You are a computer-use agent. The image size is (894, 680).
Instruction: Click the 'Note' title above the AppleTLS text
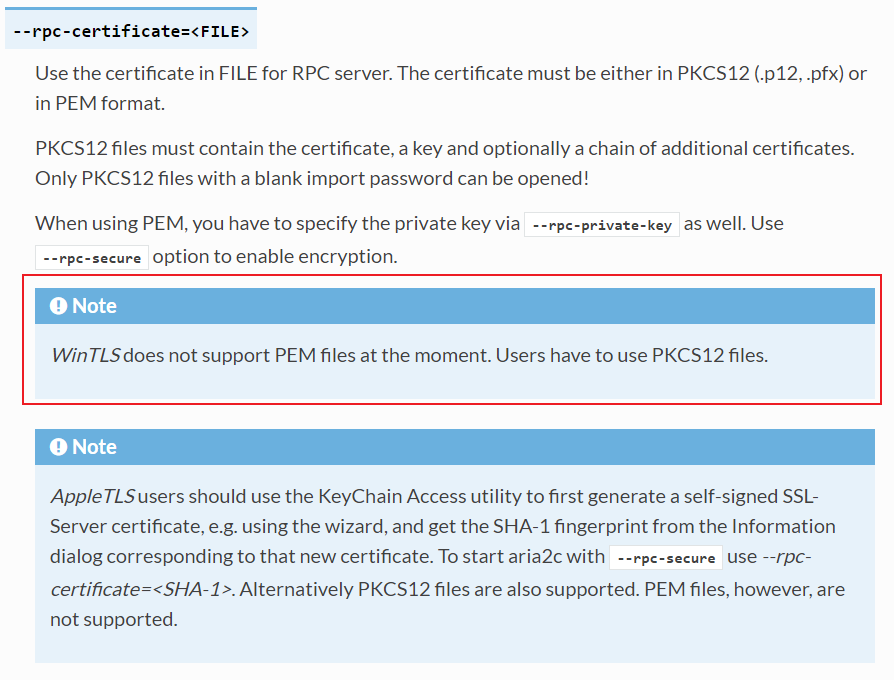click(94, 447)
